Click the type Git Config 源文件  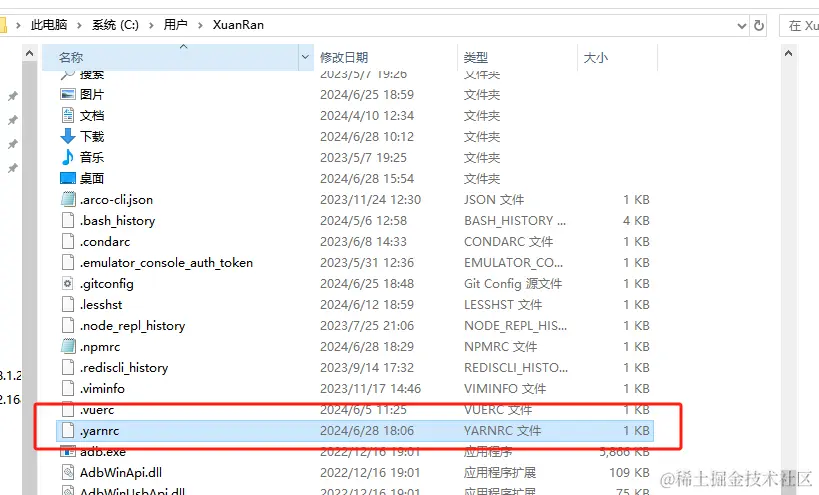pyautogui.click(x=513, y=284)
